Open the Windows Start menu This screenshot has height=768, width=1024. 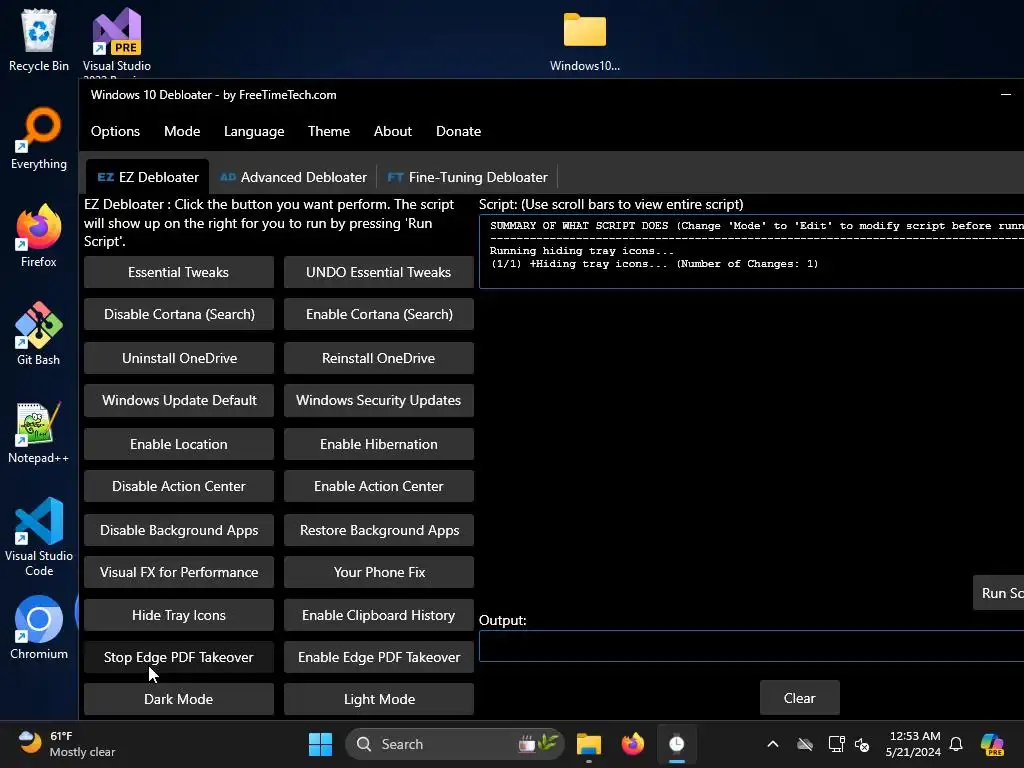point(320,744)
